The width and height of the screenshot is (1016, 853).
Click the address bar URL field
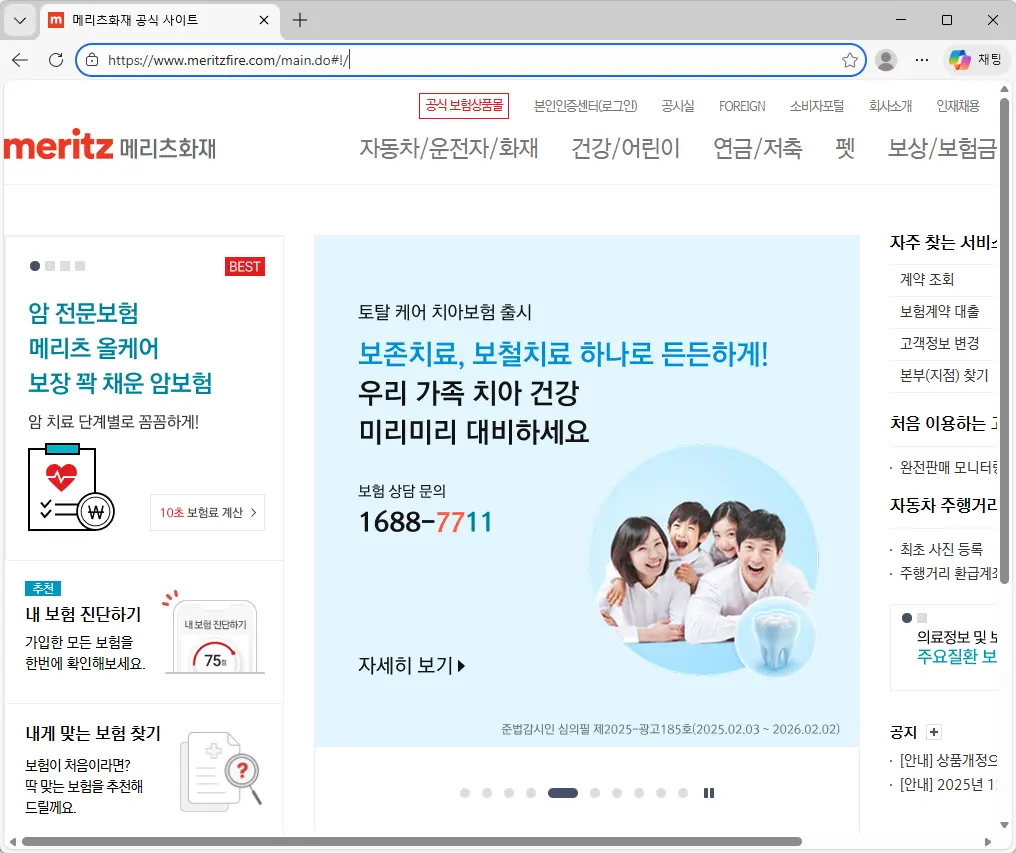pos(460,60)
